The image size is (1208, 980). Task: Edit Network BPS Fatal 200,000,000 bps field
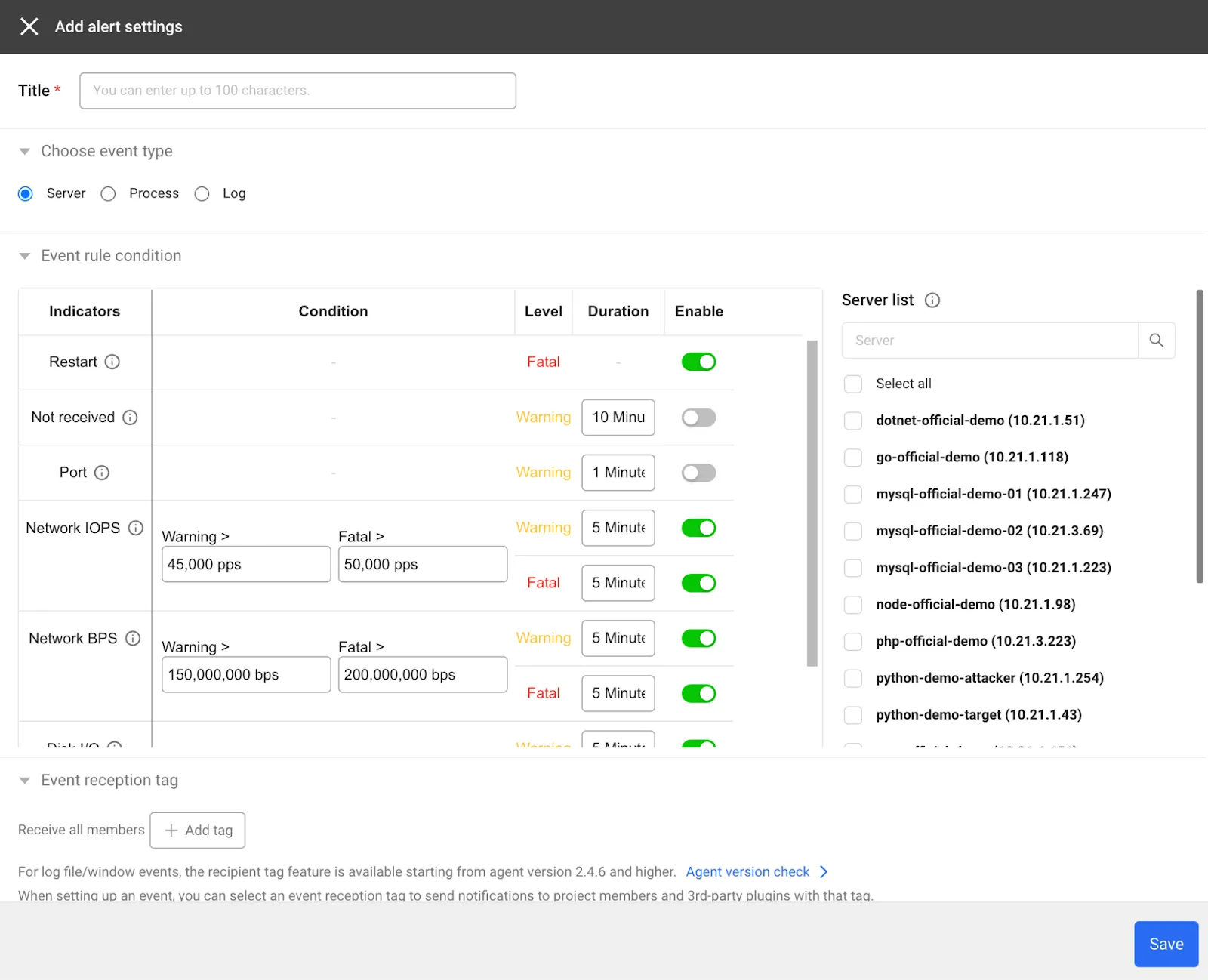click(x=423, y=675)
